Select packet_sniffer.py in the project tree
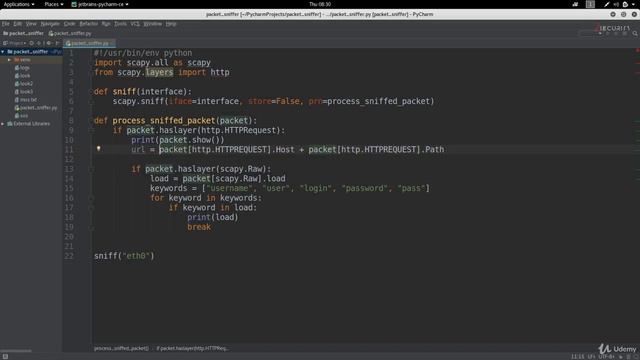The height and width of the screenshot is (360, 640). tap(36, 108)
